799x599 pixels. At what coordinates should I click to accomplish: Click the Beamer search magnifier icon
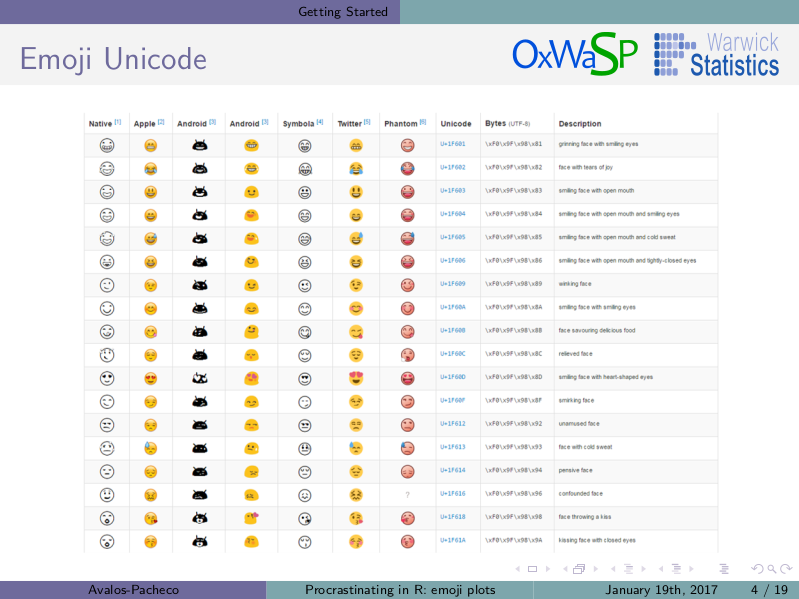pos(772,569)
